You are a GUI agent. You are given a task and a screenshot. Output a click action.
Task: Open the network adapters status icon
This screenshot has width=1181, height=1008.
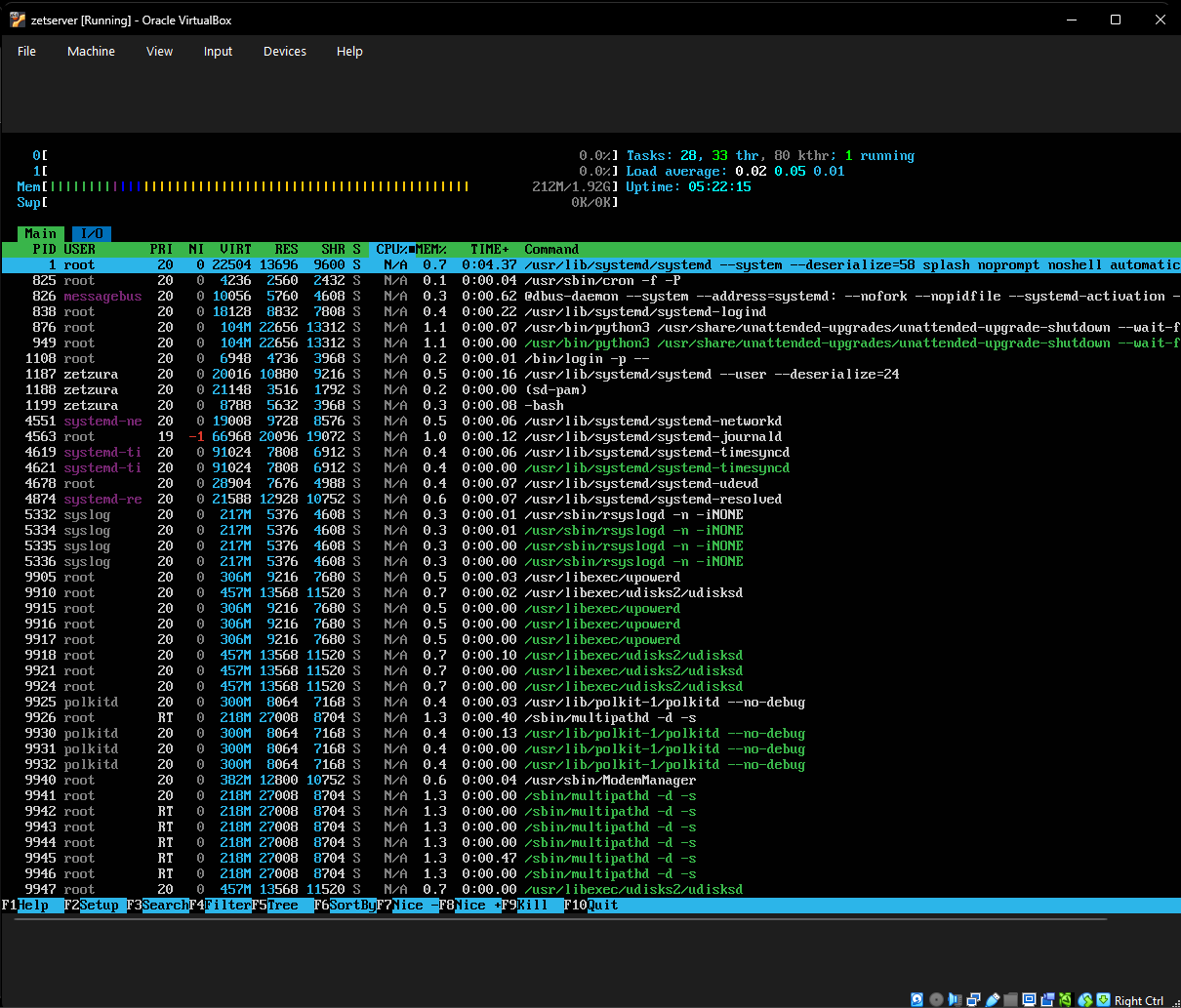974,999
